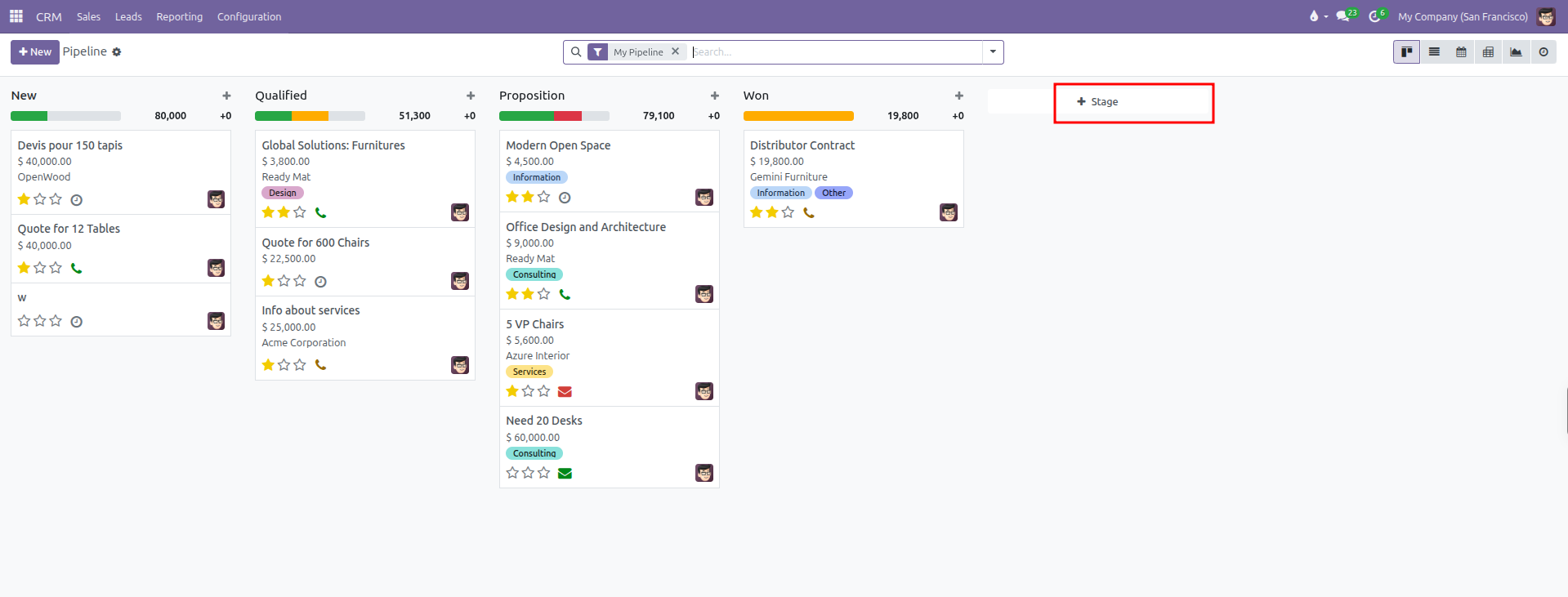This screenshot has width=1568, height=597.
Task: Switch to list view
Action: coord(1434,52)
